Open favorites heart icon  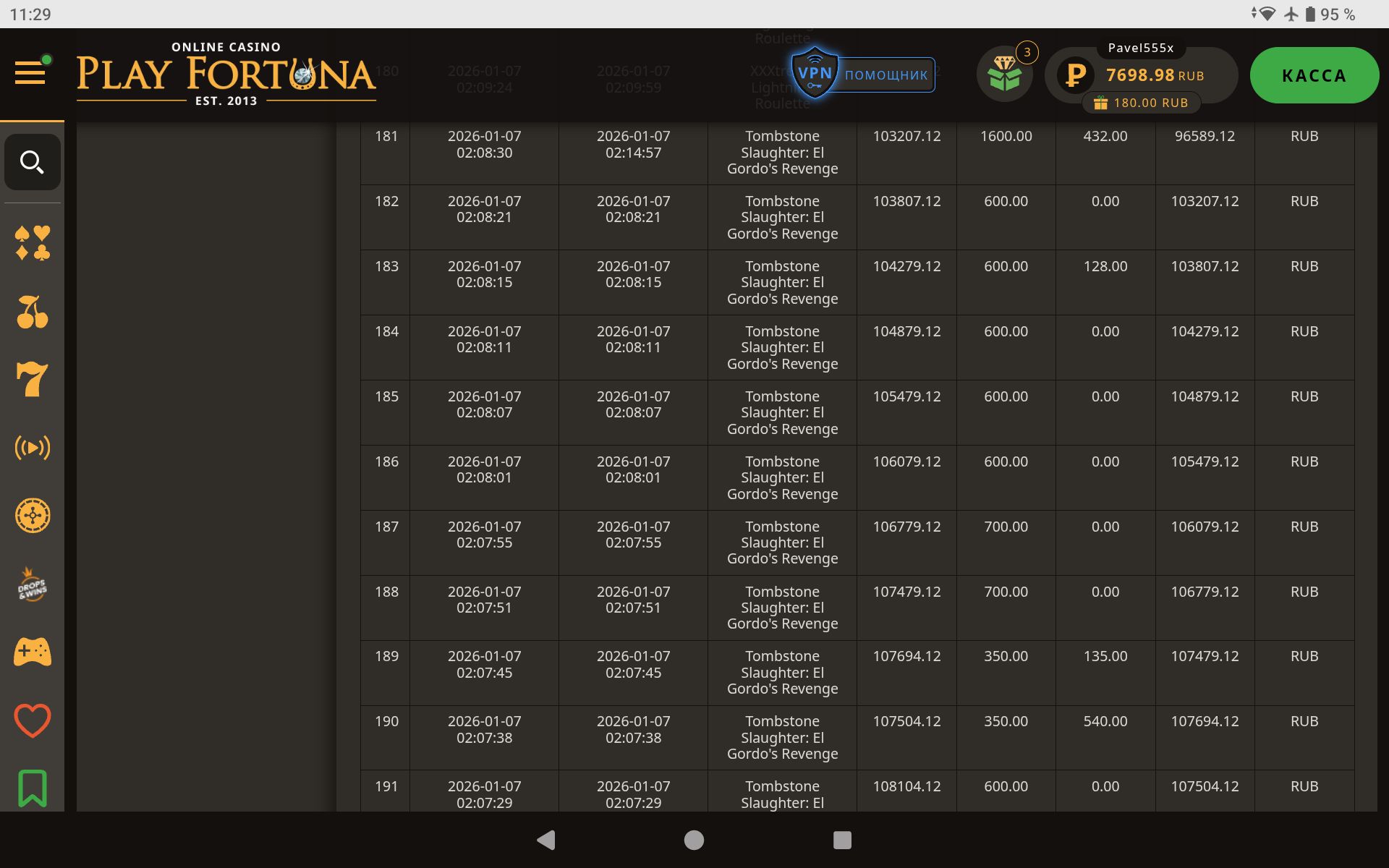(32, 720)
